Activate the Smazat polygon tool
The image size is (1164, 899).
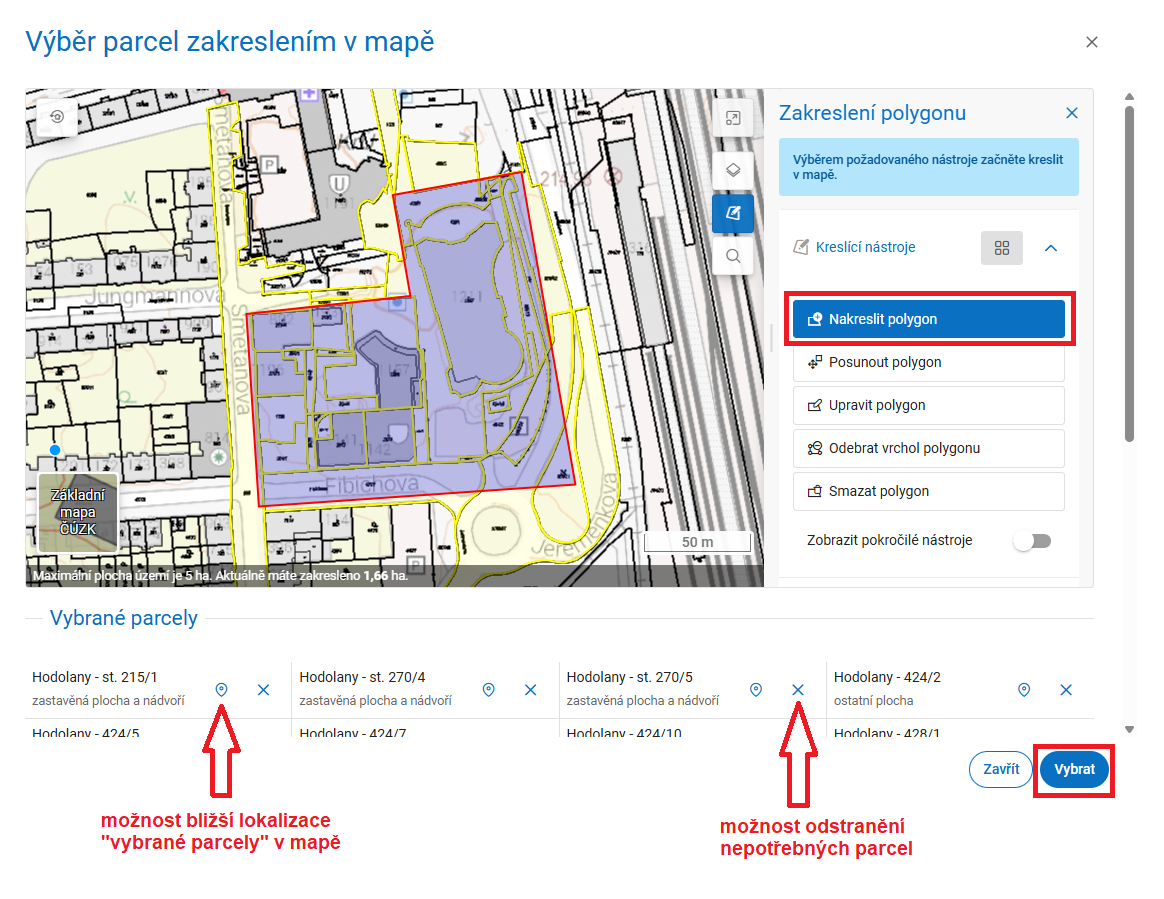(x=928, y=491)
